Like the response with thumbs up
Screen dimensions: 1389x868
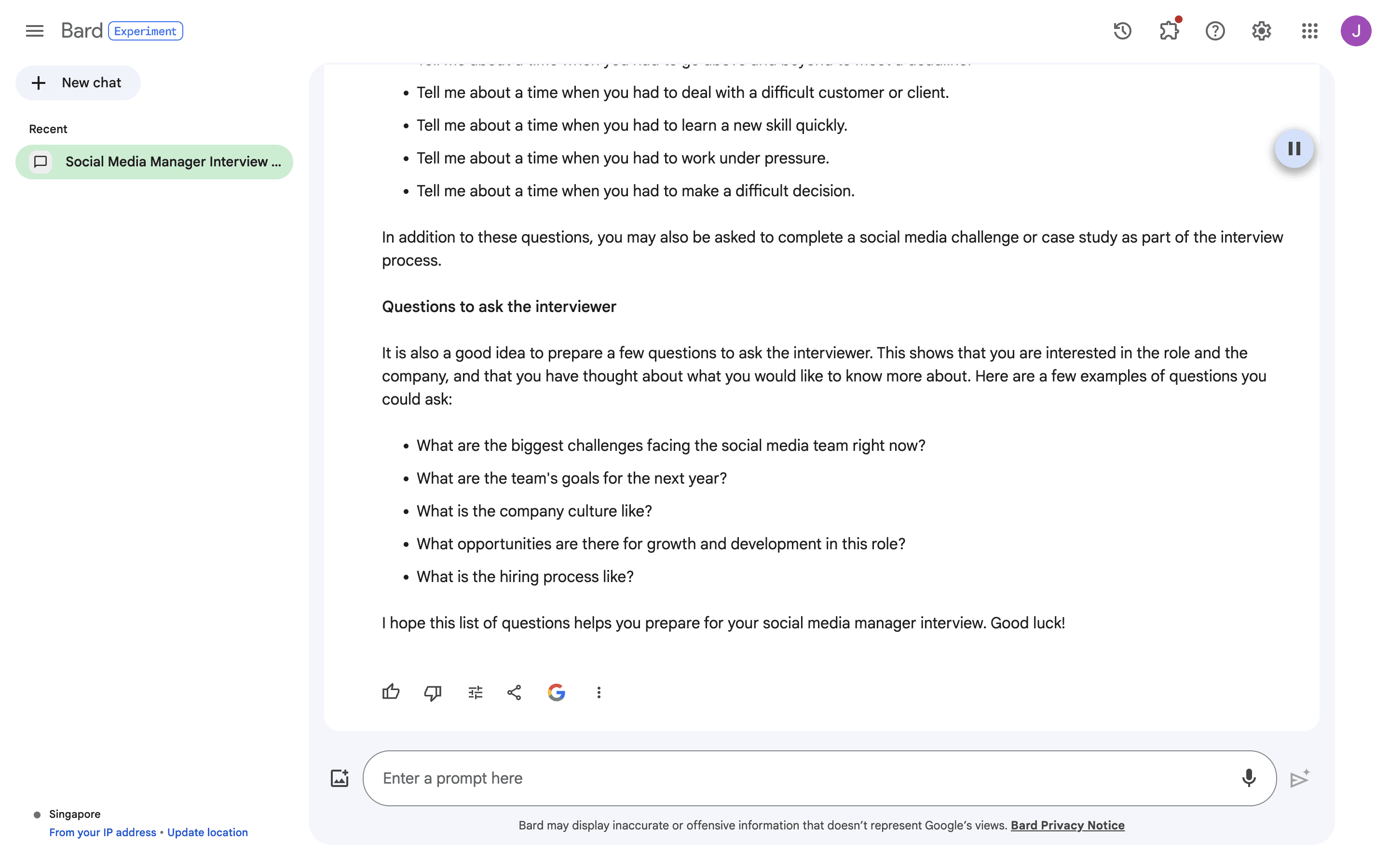pos(391,692)
